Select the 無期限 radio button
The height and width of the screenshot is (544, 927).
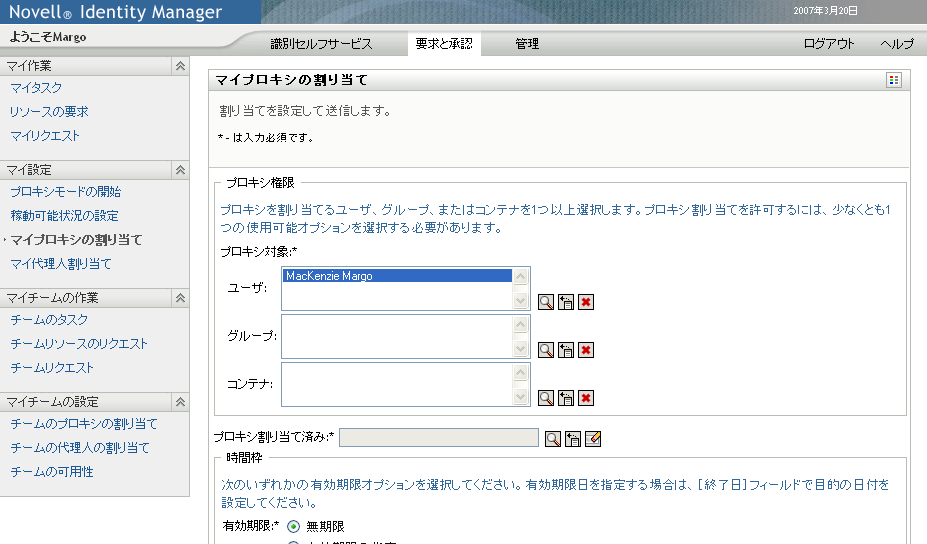coord(294,527)
